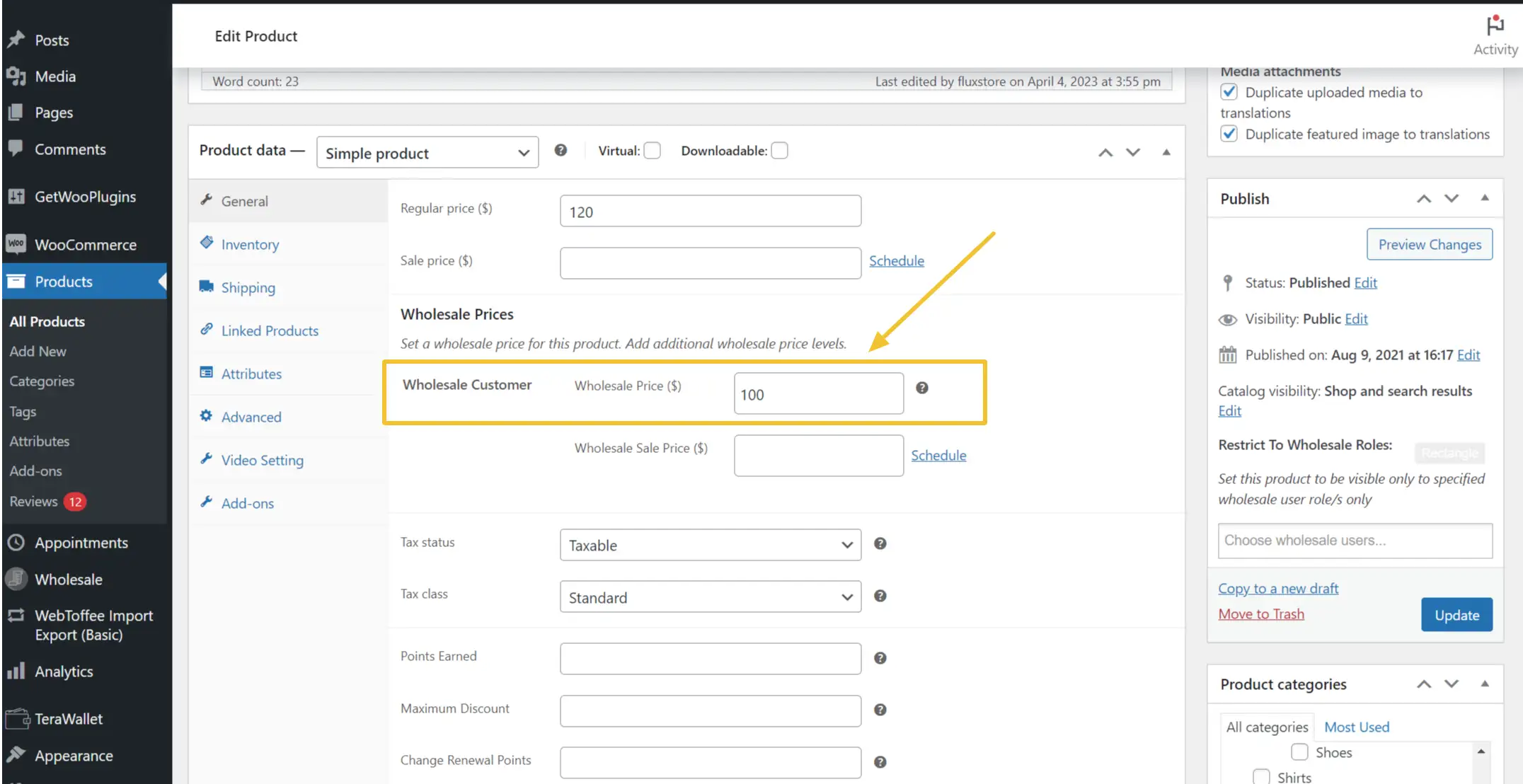The image size is (1523, 784).
Task: Click the Appointments clock icon
Action: [16, 543]
